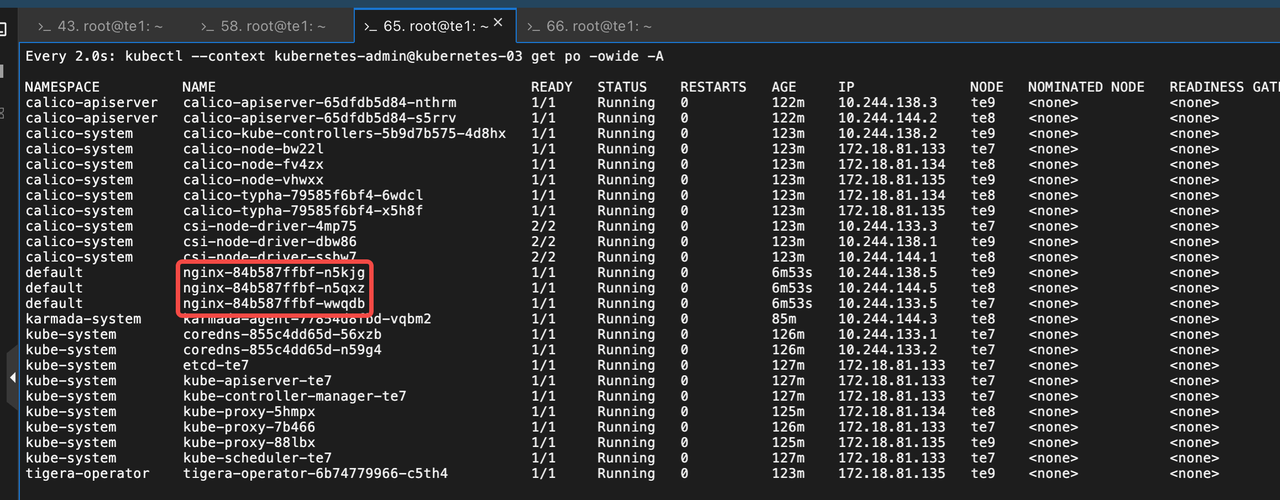The image size is (1280, 500).
Task: Click pod name nginx-84b587ffbf-n5kjg
Action: click(274, 272)
